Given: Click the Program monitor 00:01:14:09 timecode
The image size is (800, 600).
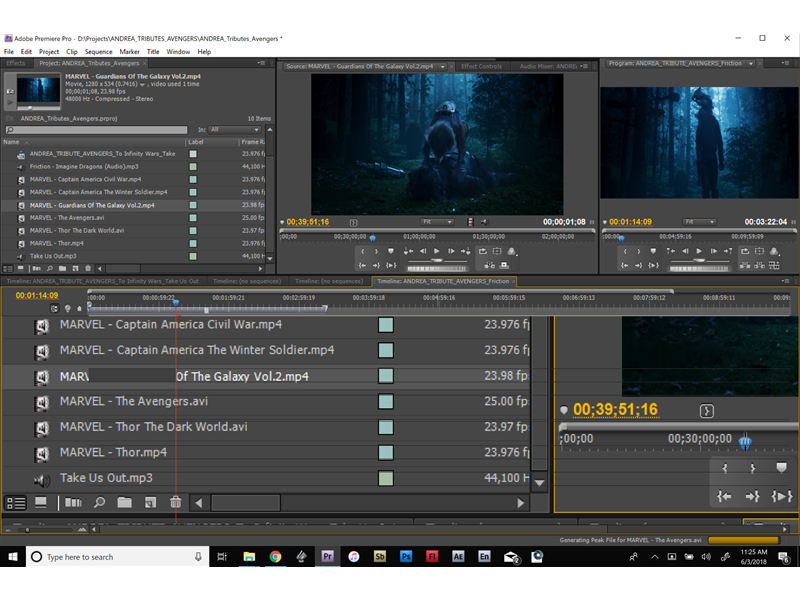Looking at the screenshot, I should (630, 222).
